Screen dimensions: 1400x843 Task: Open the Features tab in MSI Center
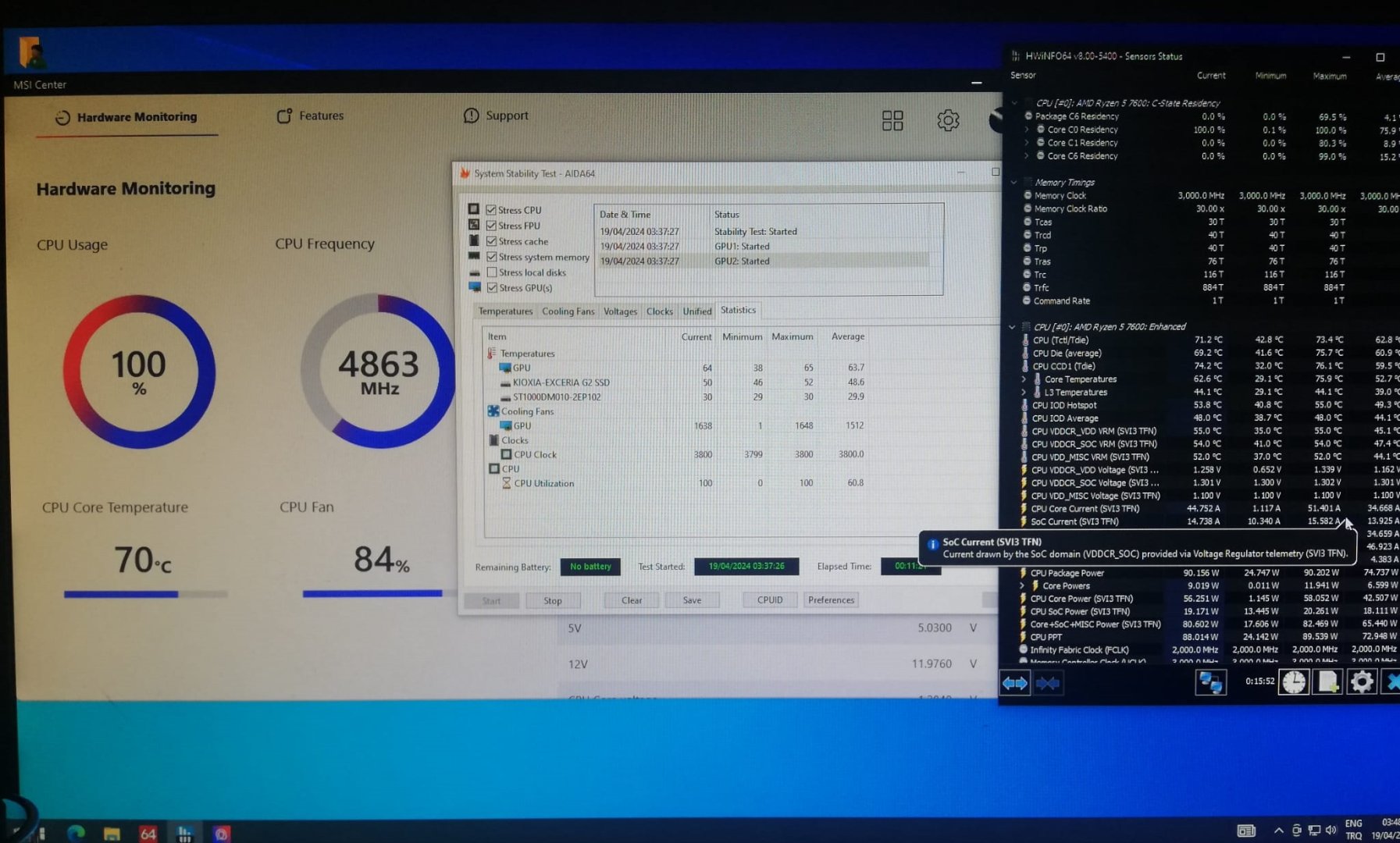coord(310,116)
